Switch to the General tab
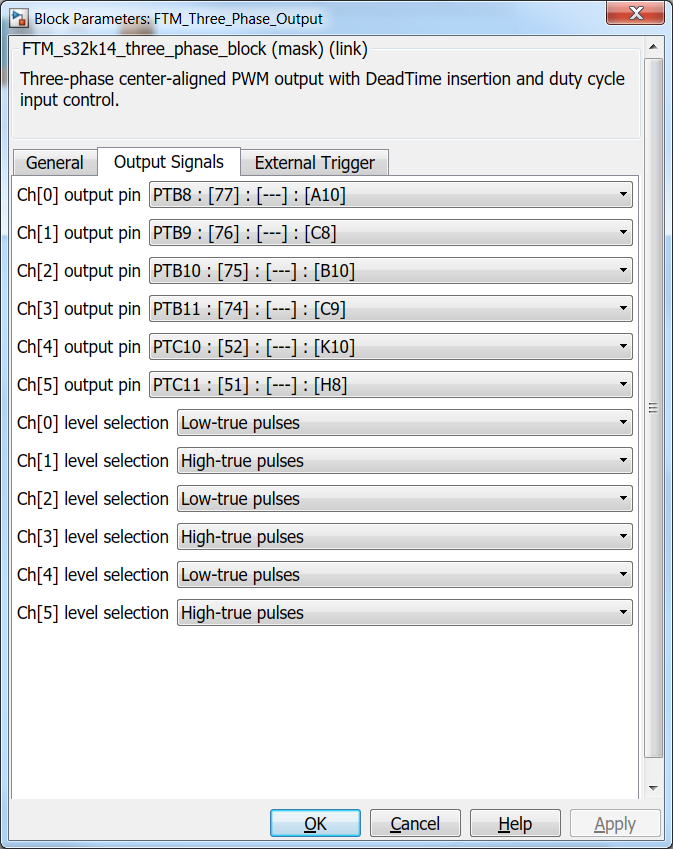673x849 pixels. pyautogui.click(x=55, y=162)
